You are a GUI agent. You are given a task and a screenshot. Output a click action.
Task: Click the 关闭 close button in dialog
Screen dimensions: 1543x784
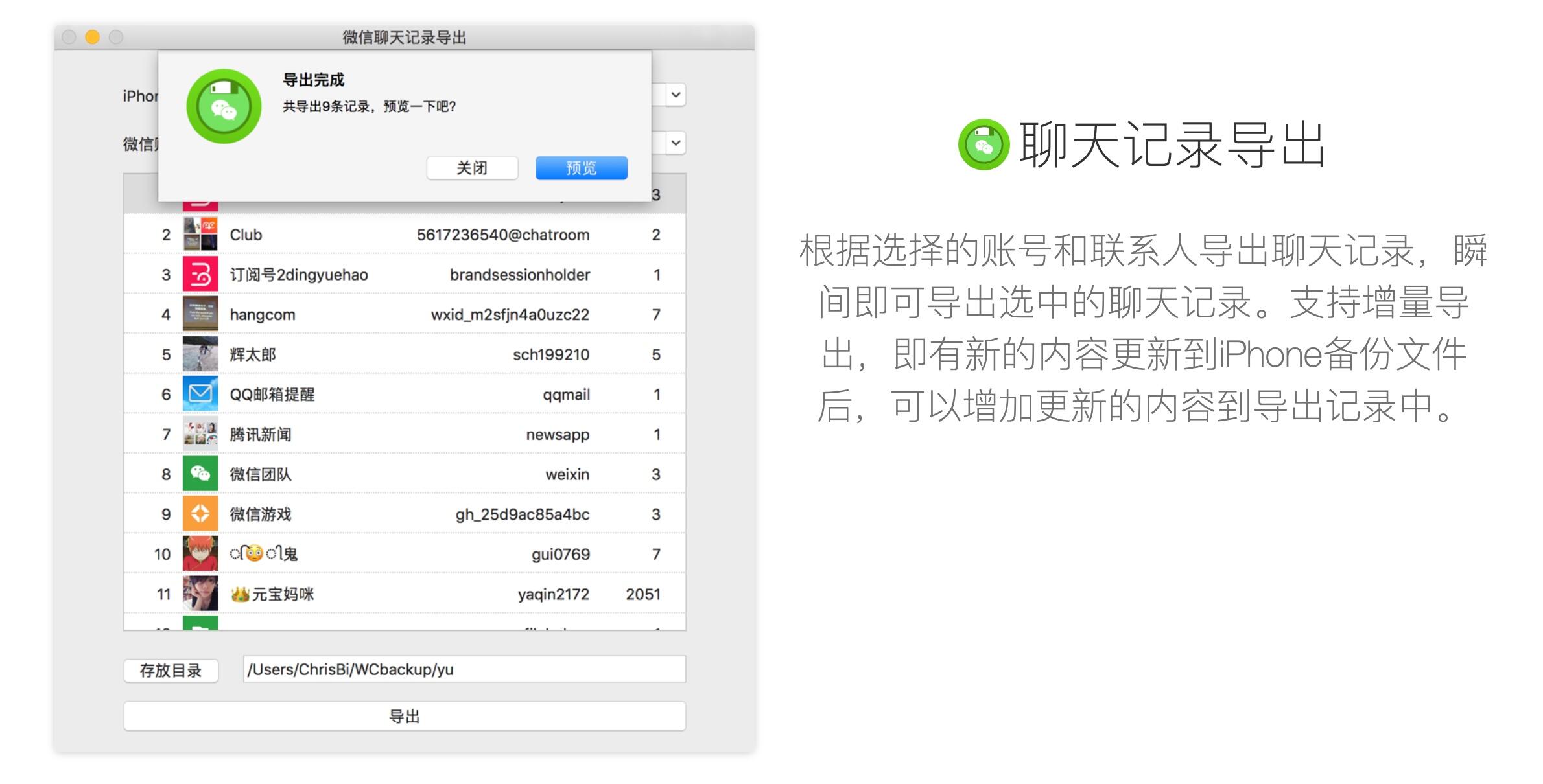coord(472,168)
